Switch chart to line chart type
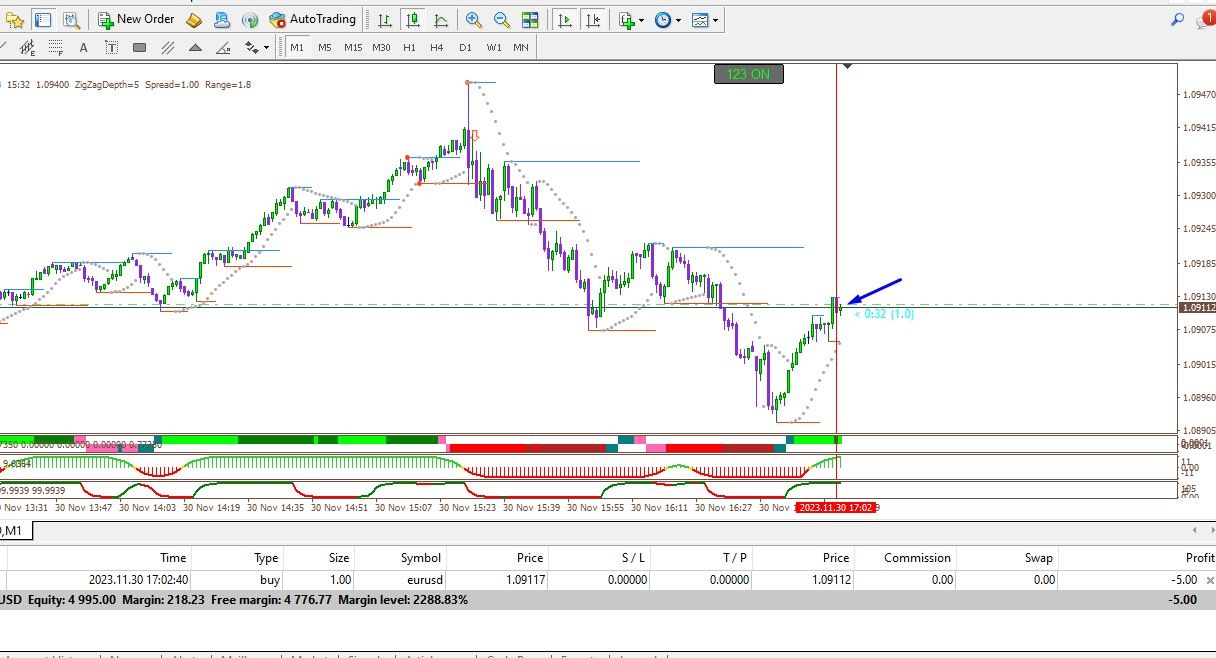The width and height of the screenshot is (1216, 658). tap(441, 19)
